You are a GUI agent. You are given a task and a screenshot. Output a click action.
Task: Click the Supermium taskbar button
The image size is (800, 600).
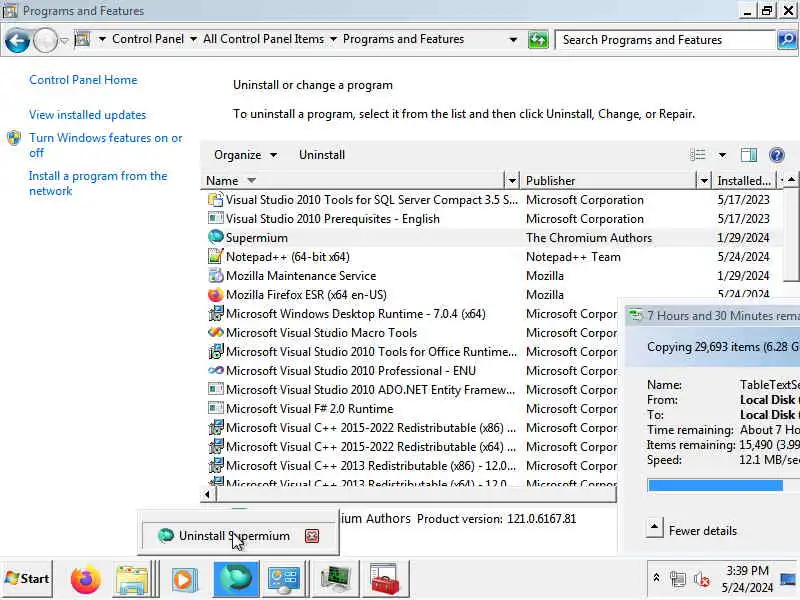coord(236,579)
